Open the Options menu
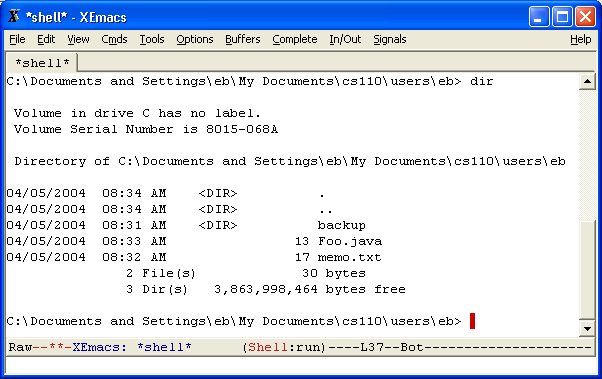The height and width of the screenshot is (379, 602). [x=195, y=39]
